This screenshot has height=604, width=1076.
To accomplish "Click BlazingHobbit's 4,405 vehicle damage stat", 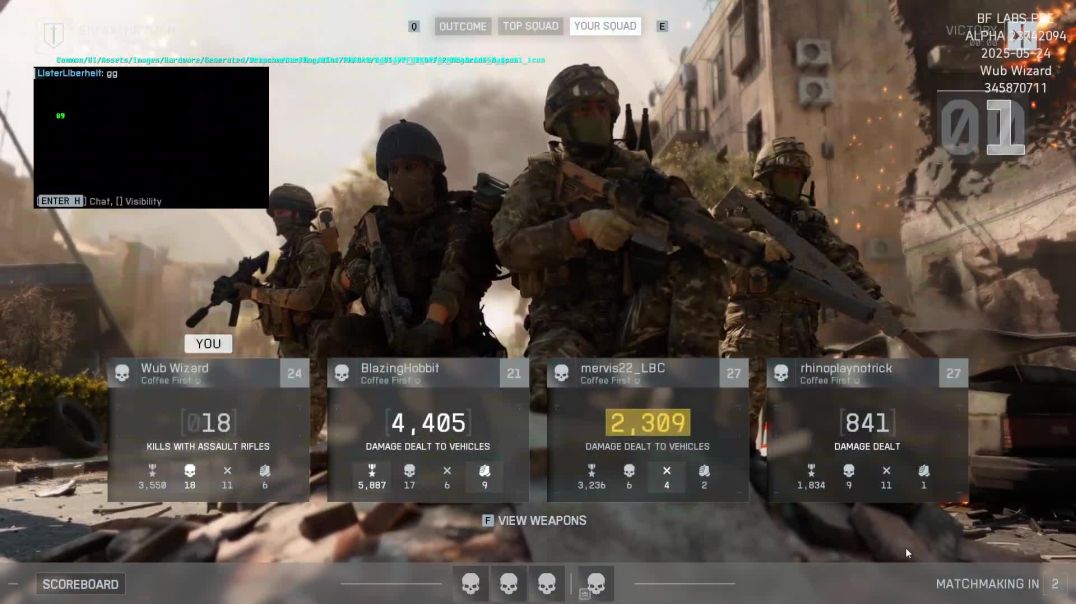I will tap(428, 423).
